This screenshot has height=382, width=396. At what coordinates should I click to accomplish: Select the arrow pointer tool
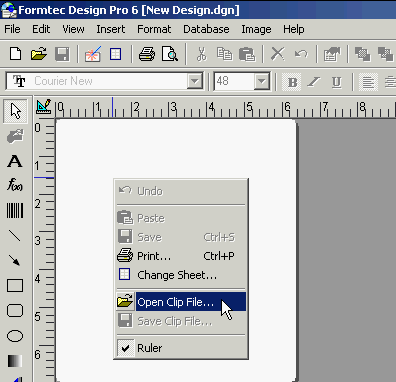click(x=15, y=111)
